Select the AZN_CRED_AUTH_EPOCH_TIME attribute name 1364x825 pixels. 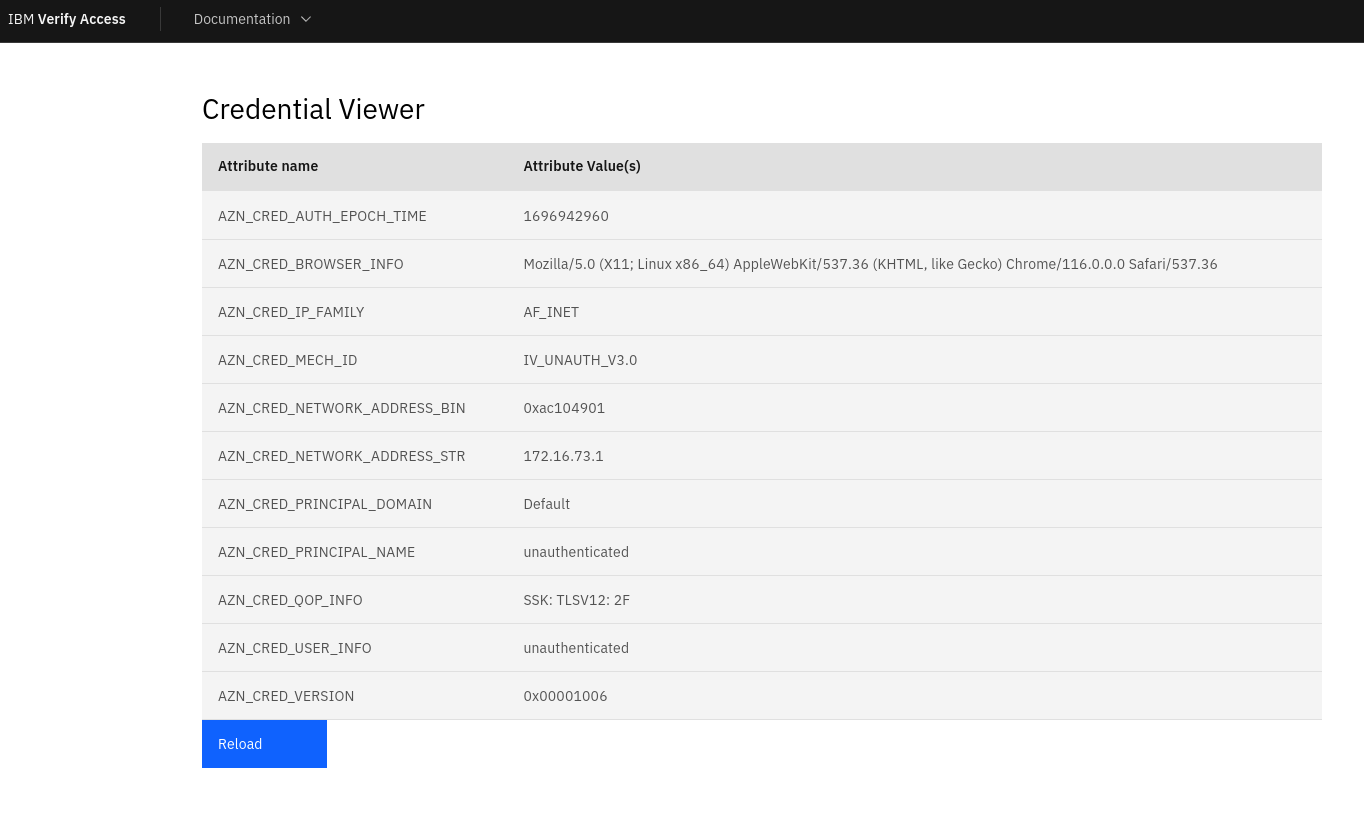pos(322,216)
